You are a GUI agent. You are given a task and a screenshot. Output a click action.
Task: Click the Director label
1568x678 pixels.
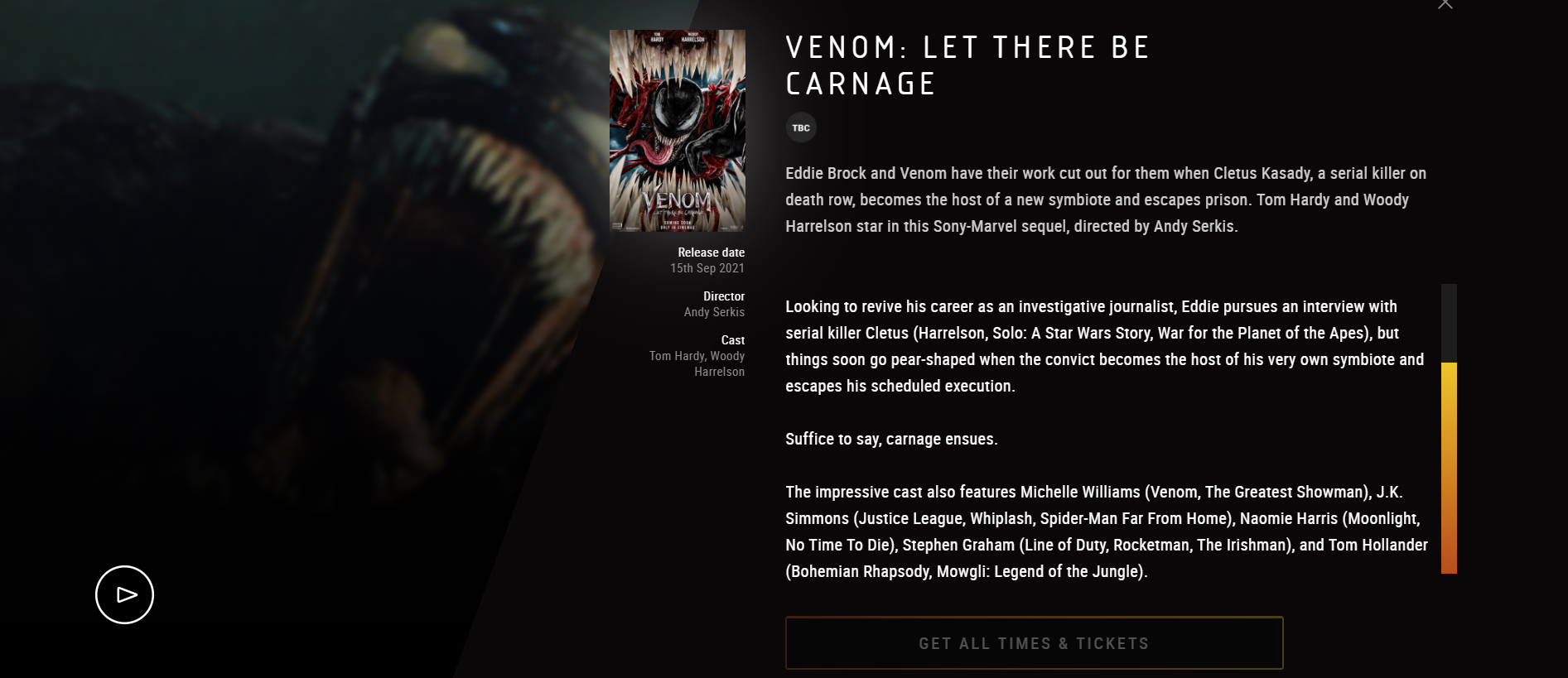[x=724, y=296]
